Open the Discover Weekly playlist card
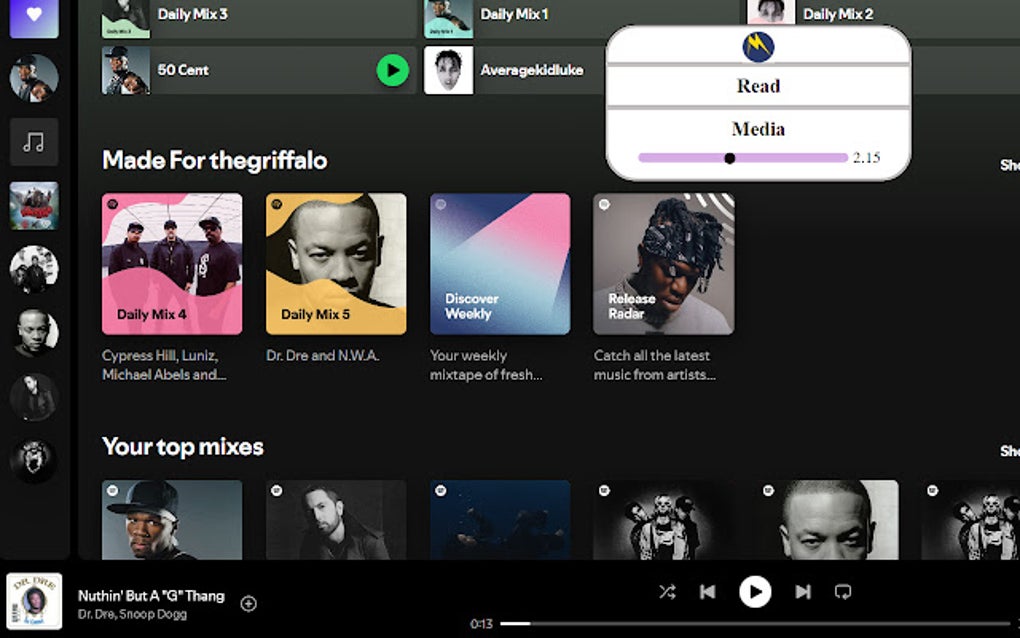The image size is (1020, 638). coord(500,263)
